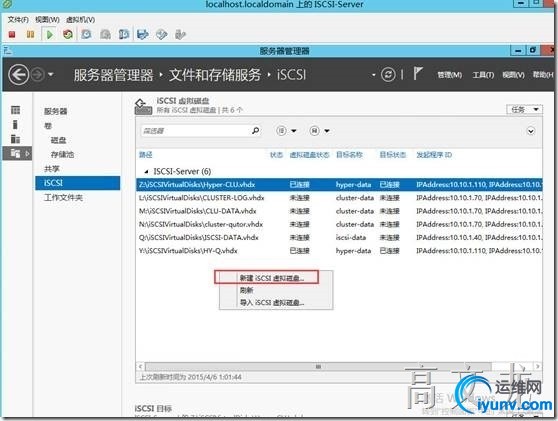Click the red stop VM toolbar icon
The width and height of the screenshot is (558, 421).
point(12,35)
